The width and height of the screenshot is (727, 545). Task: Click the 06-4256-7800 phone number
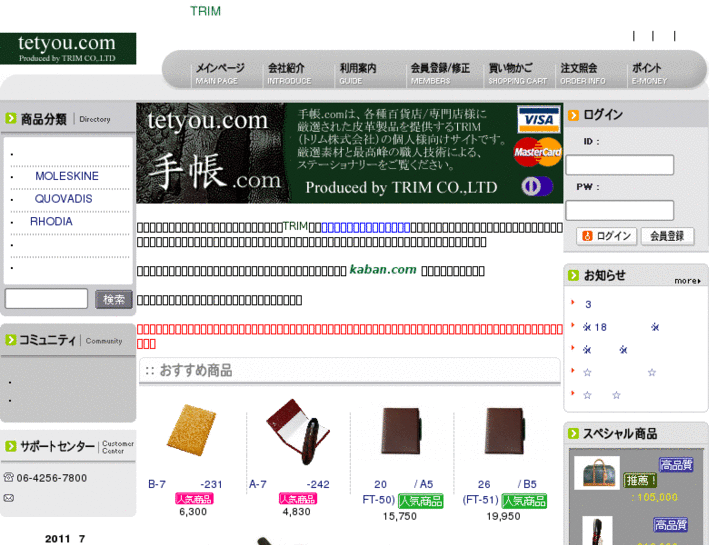click(x=51, y=478)
